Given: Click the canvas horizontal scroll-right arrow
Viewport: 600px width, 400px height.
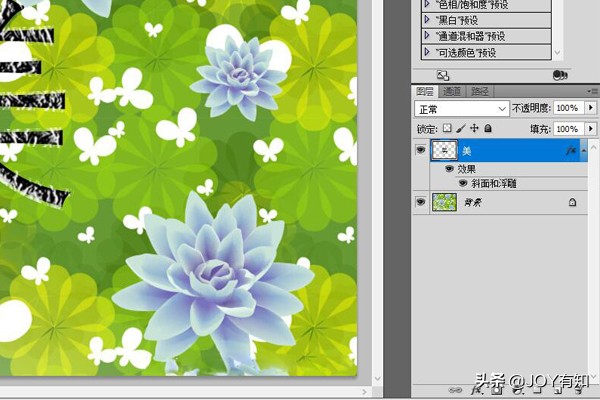Looking at the screenshot, I should pos(364,392).
